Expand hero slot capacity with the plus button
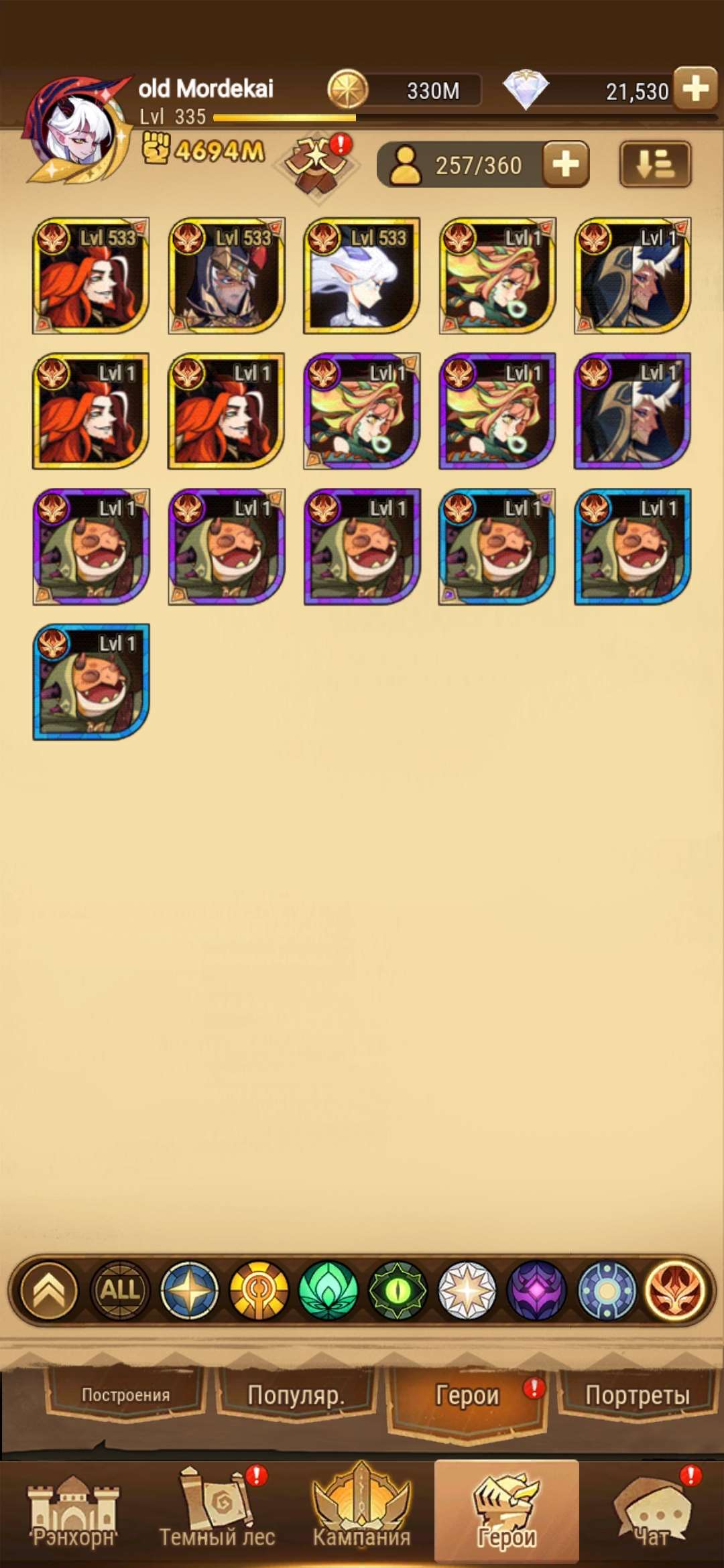 click(566, 164)
